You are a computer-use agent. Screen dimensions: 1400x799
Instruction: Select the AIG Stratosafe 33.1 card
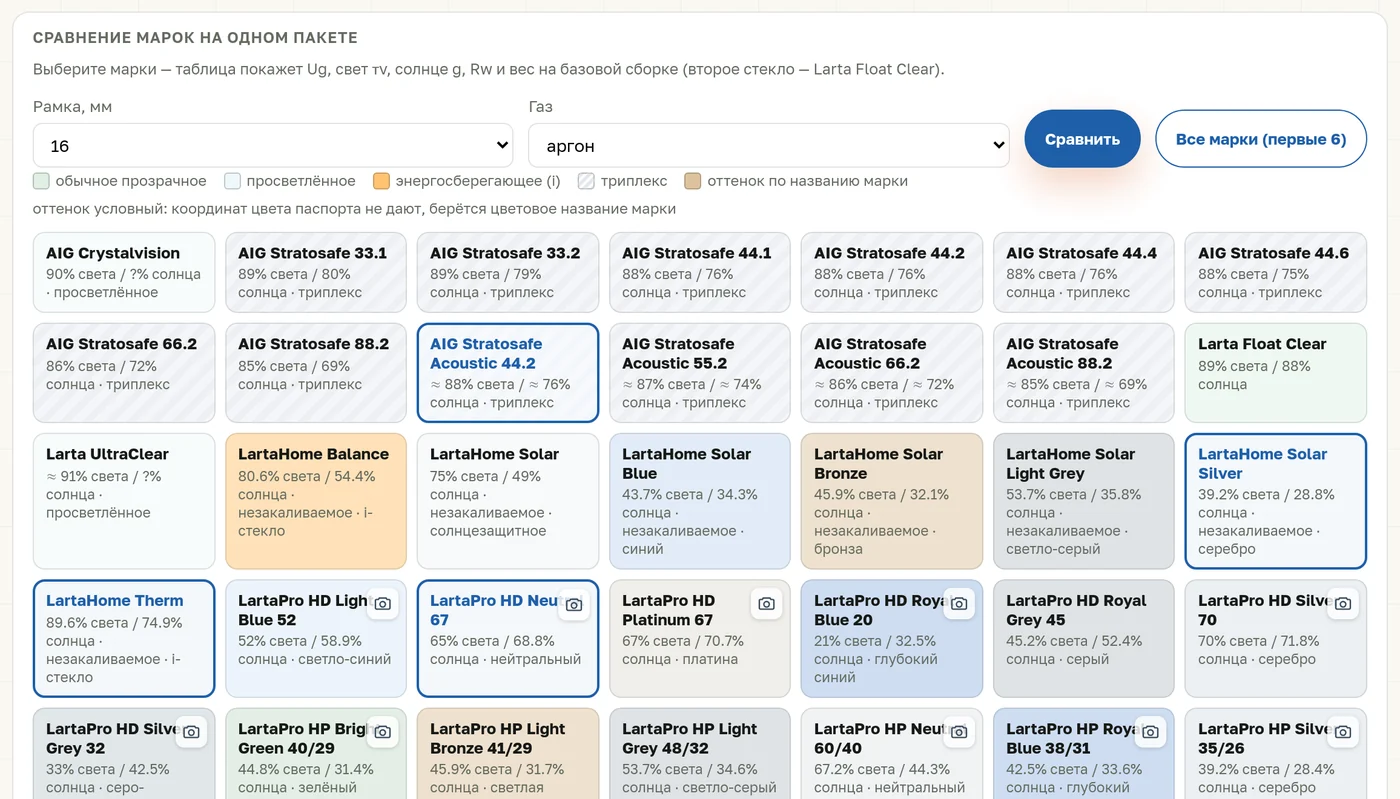point(316,273)
